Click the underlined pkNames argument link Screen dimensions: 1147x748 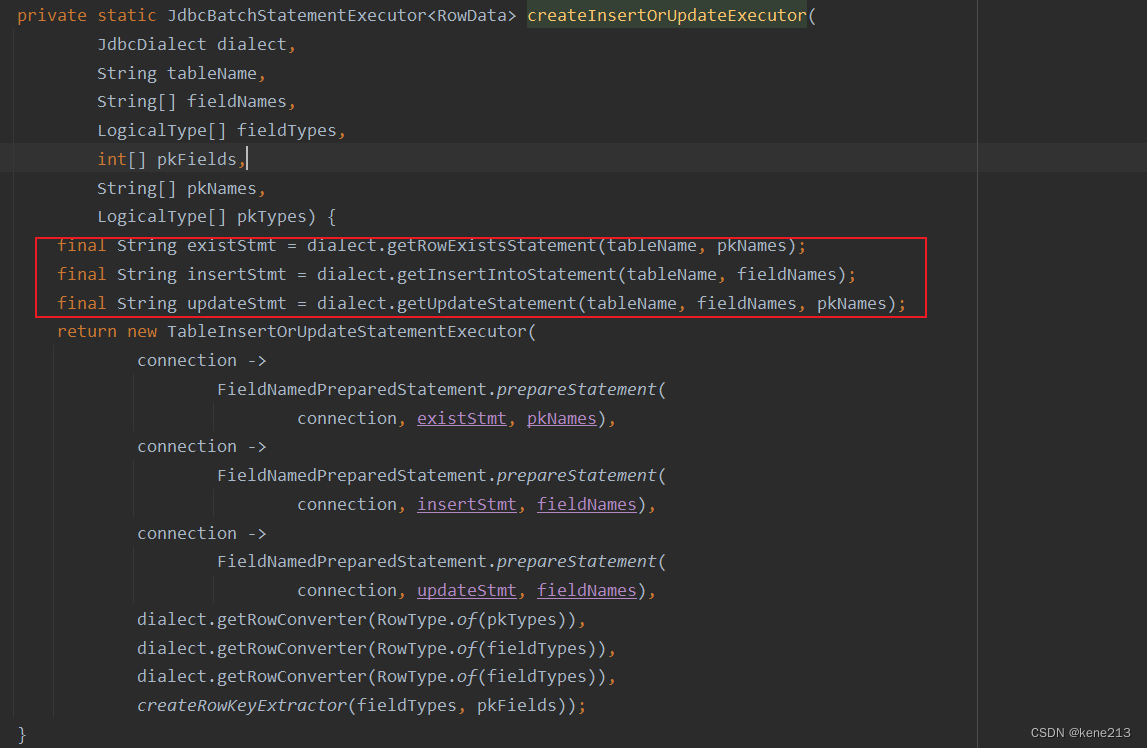561,418
